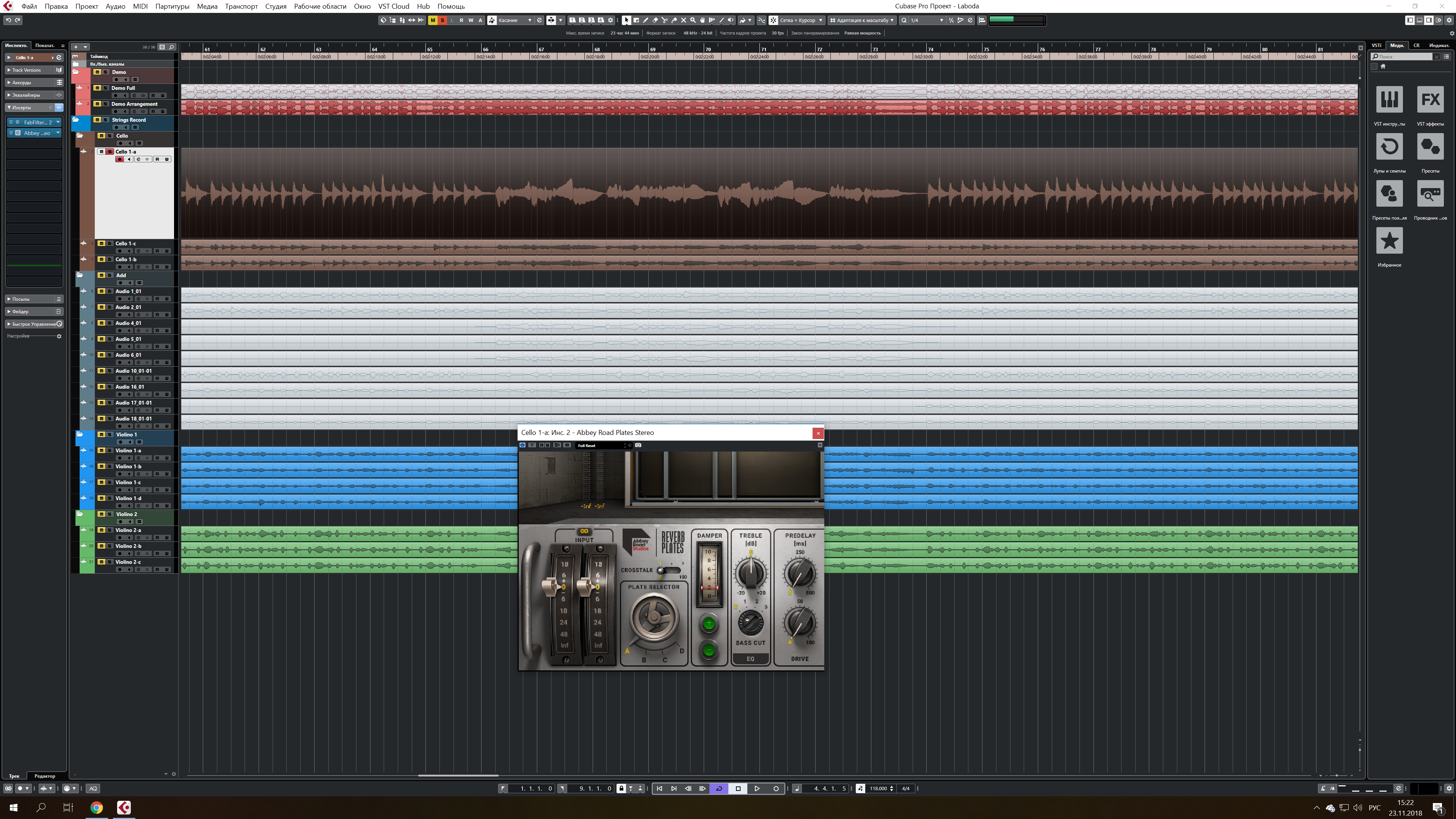The height and width of the screenshot is (819, 1456).
Task: Toggle global Mute state button M
Action: coord(433,20)
